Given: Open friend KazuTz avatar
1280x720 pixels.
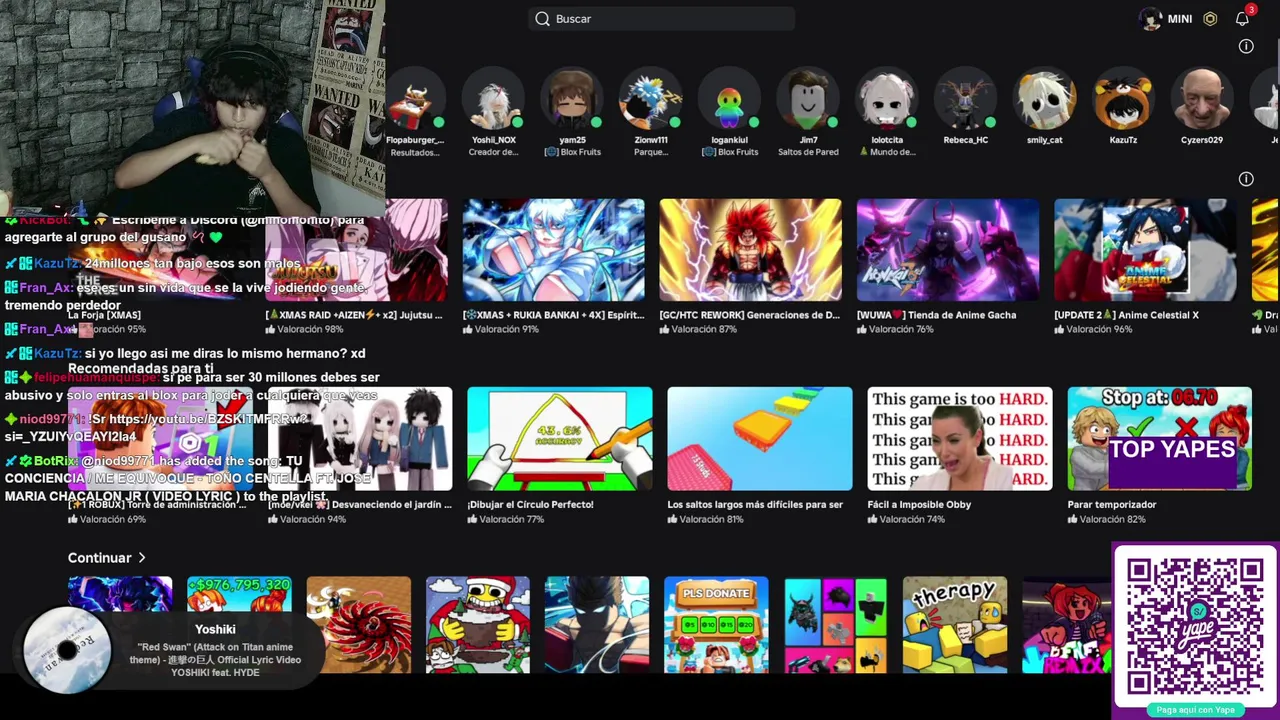Looking at the screenshot, I should [1123, 99].
